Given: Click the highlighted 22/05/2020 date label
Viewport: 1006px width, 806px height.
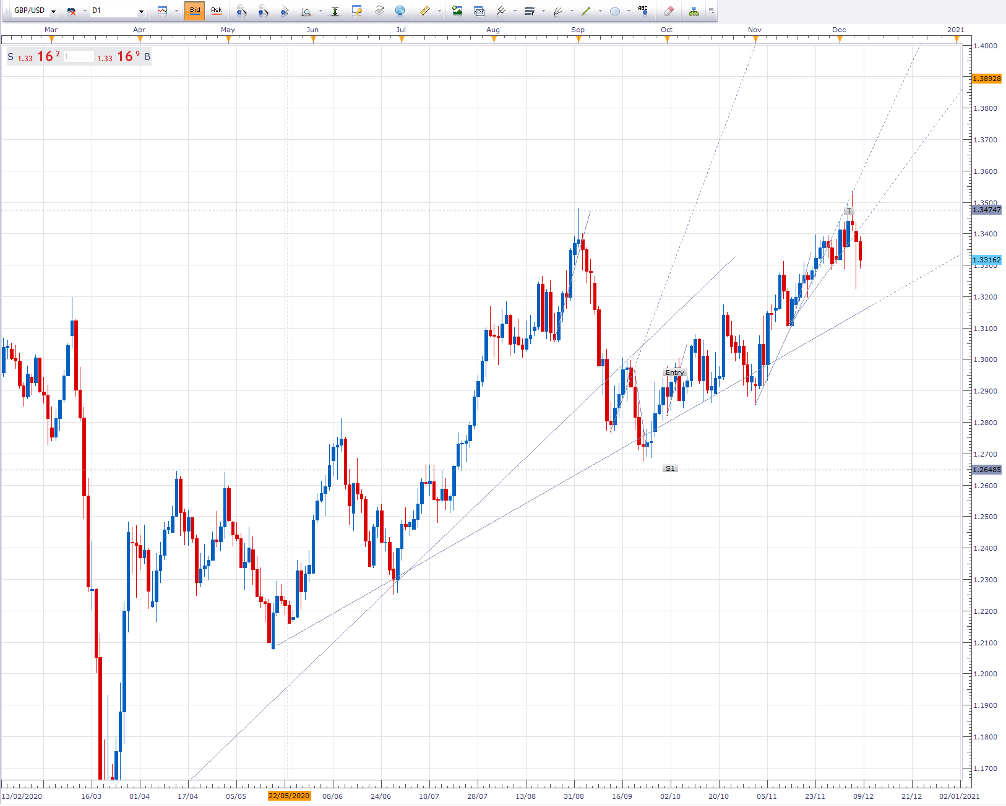Looking at the screenshot, I should [289, 796].
